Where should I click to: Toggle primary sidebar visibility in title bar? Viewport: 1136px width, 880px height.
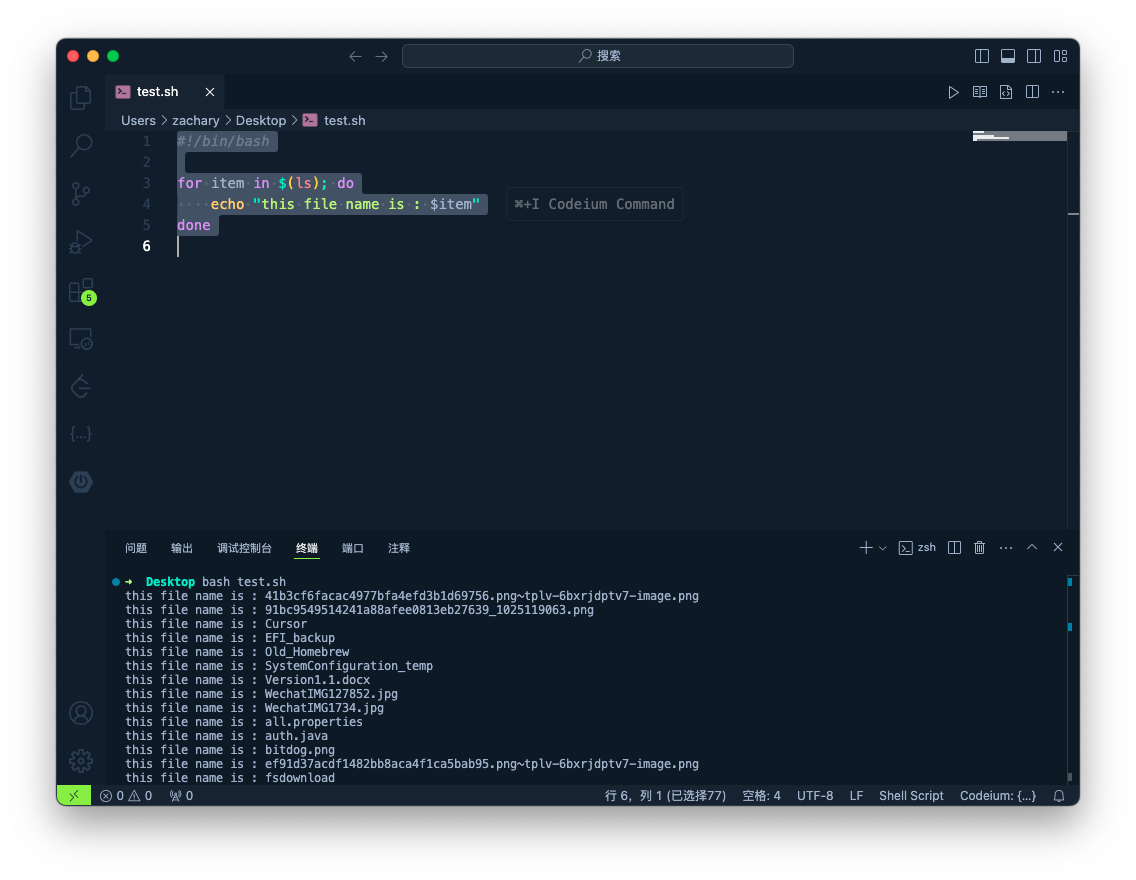[x=982, y=56]
